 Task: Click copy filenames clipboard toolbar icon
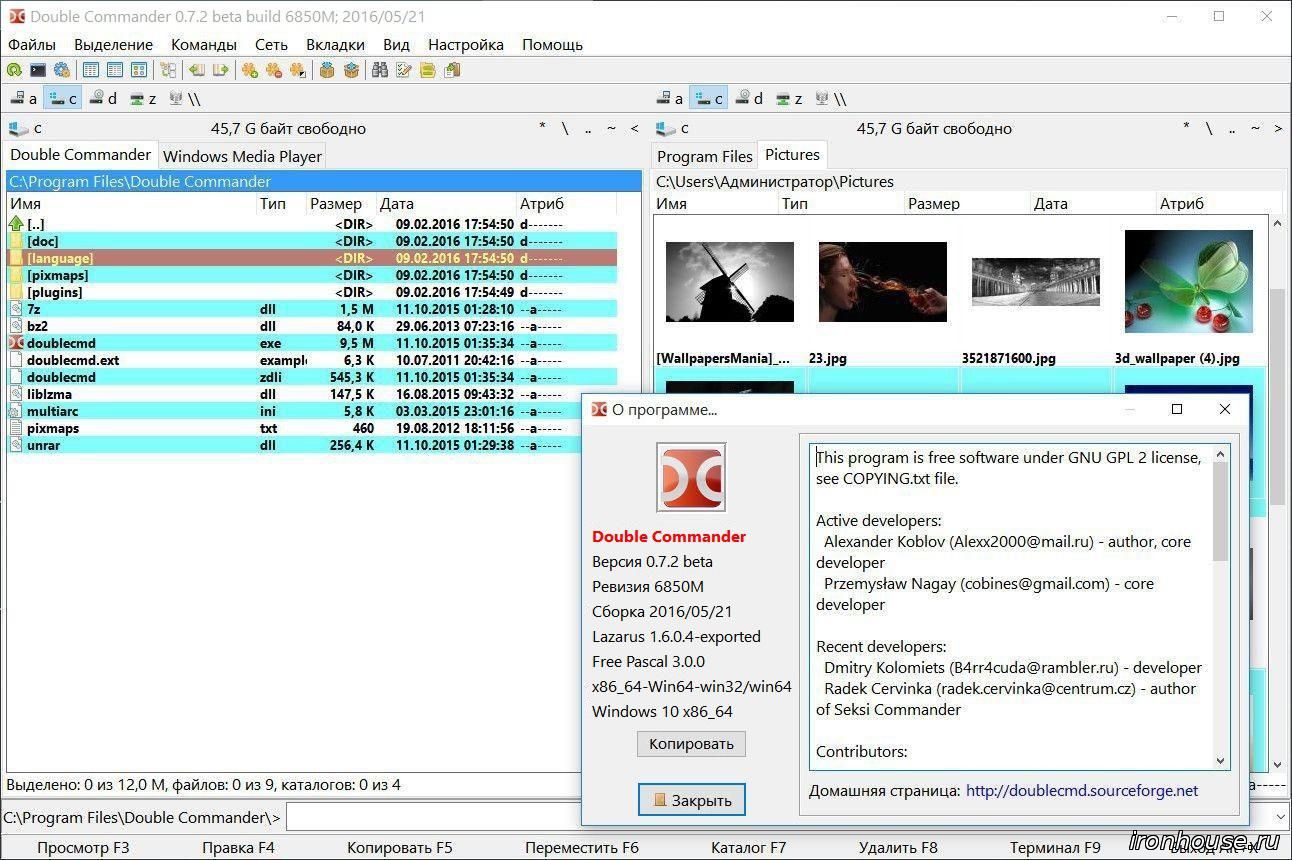coord(452,70)
